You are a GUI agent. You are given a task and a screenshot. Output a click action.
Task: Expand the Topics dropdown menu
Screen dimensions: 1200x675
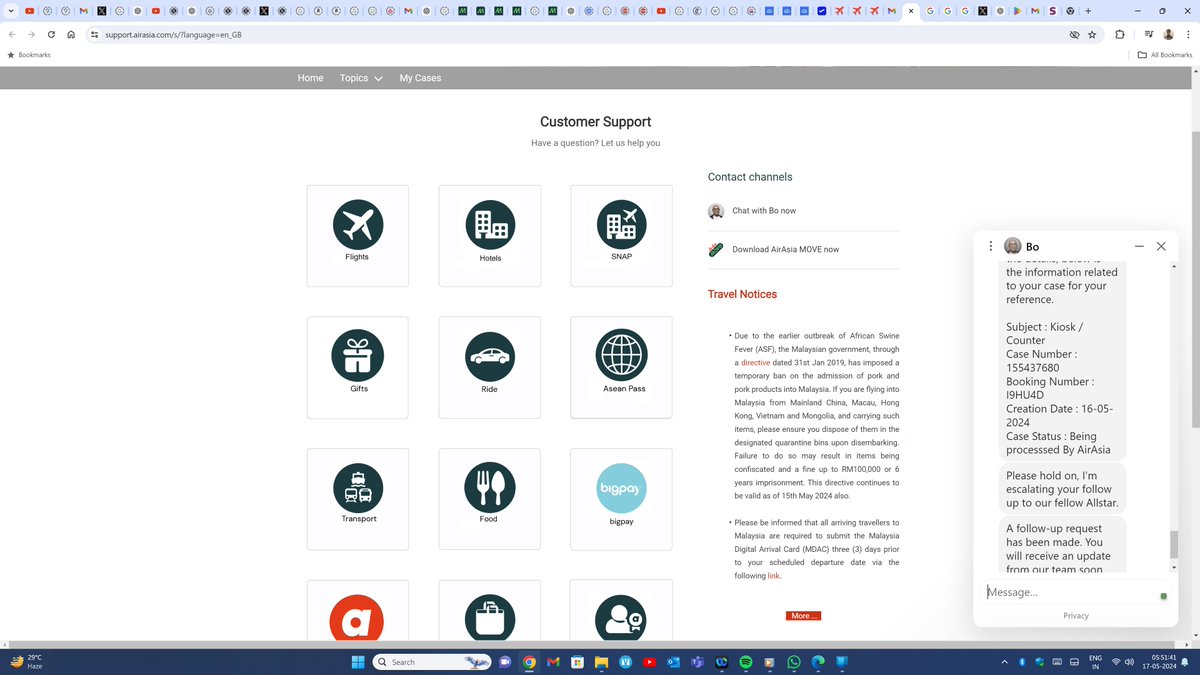[361, 78]
